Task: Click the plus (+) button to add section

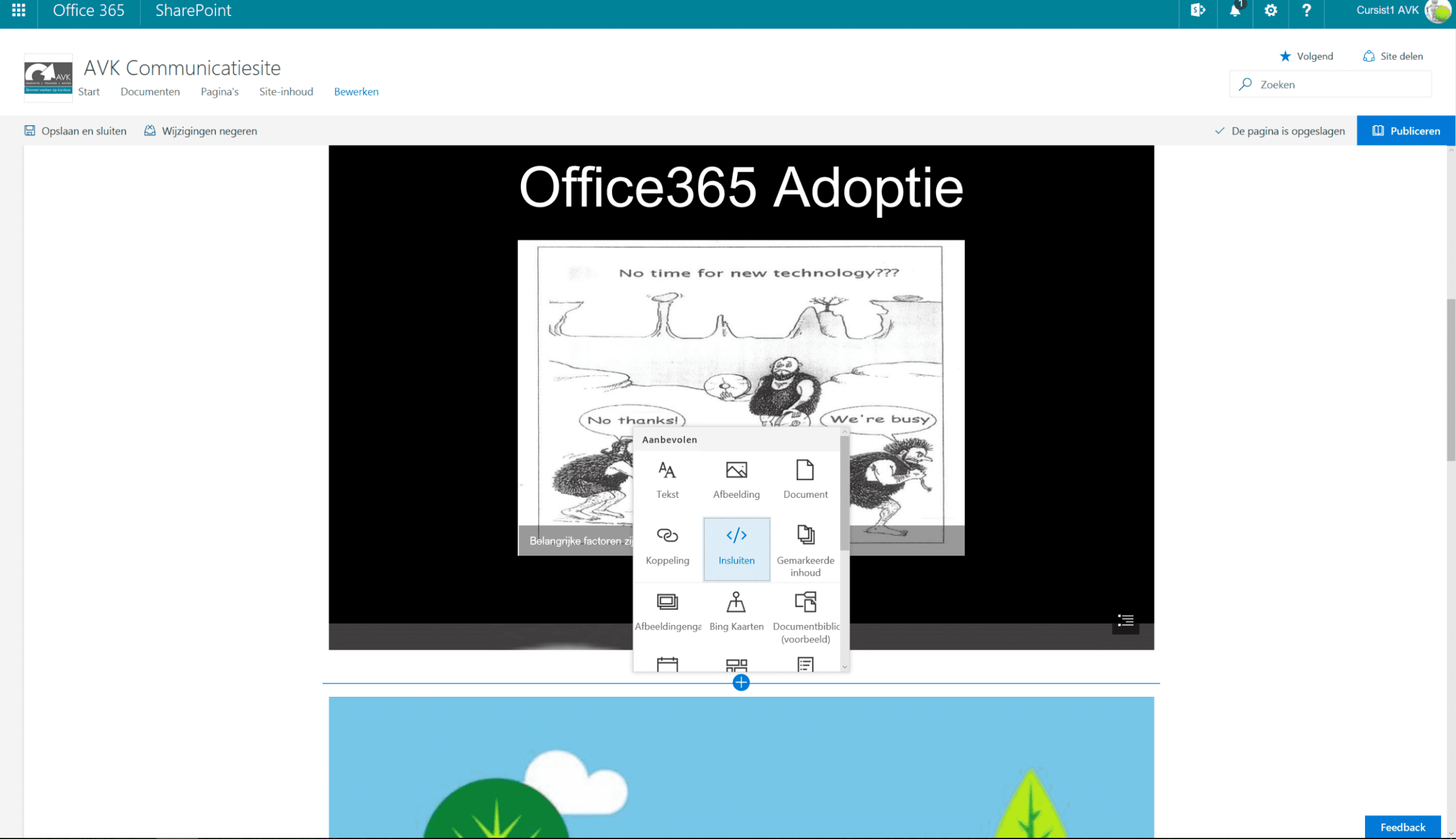Action: (x=741, y=682)
